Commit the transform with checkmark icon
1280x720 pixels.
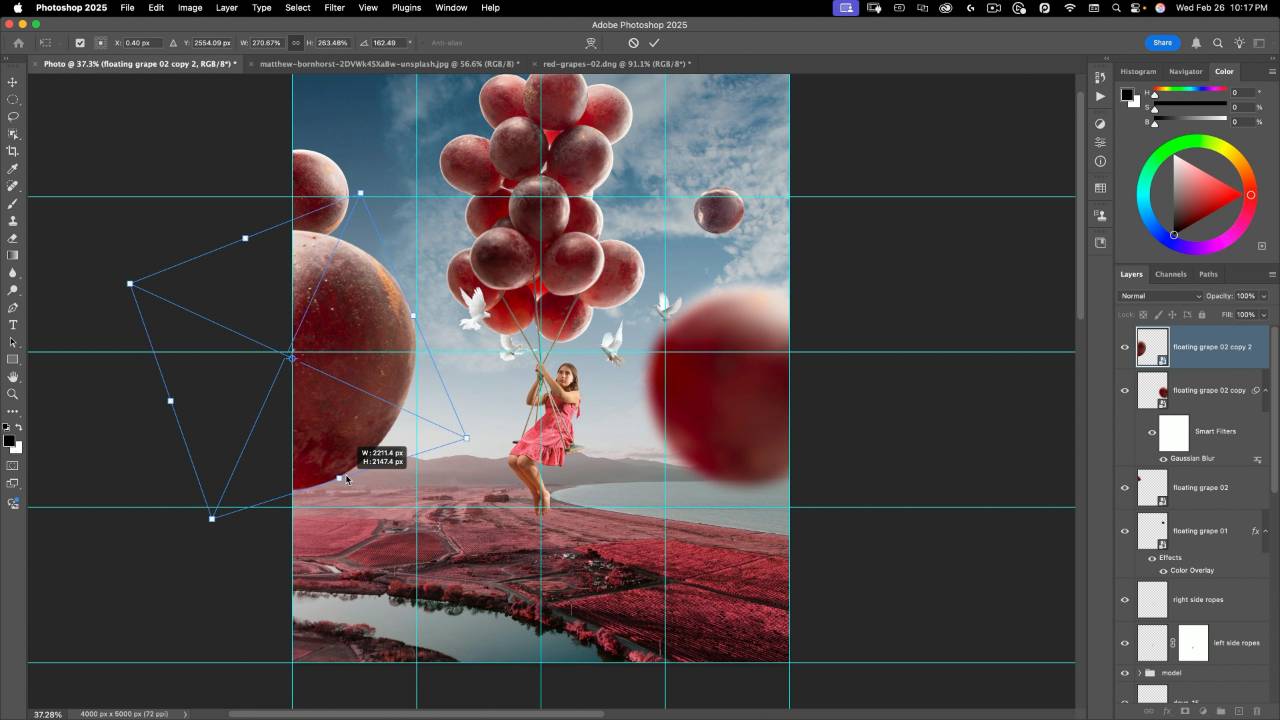[654, 43]
